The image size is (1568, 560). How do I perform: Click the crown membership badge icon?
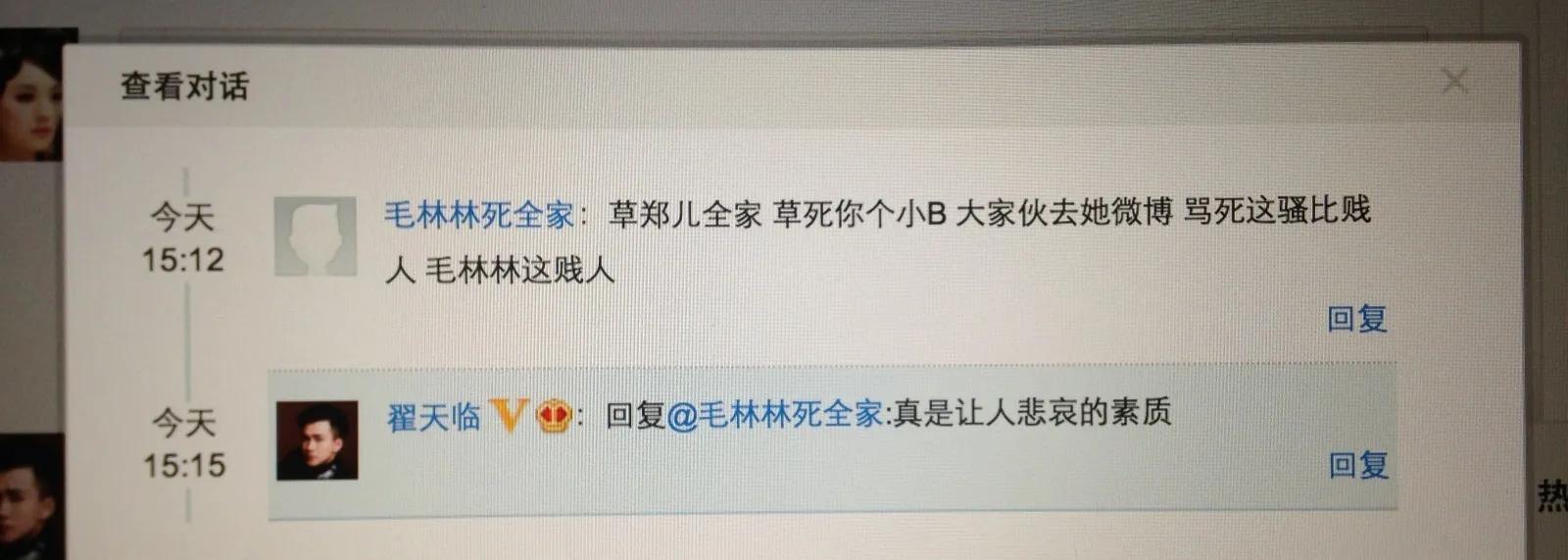[x=554, y=418]
